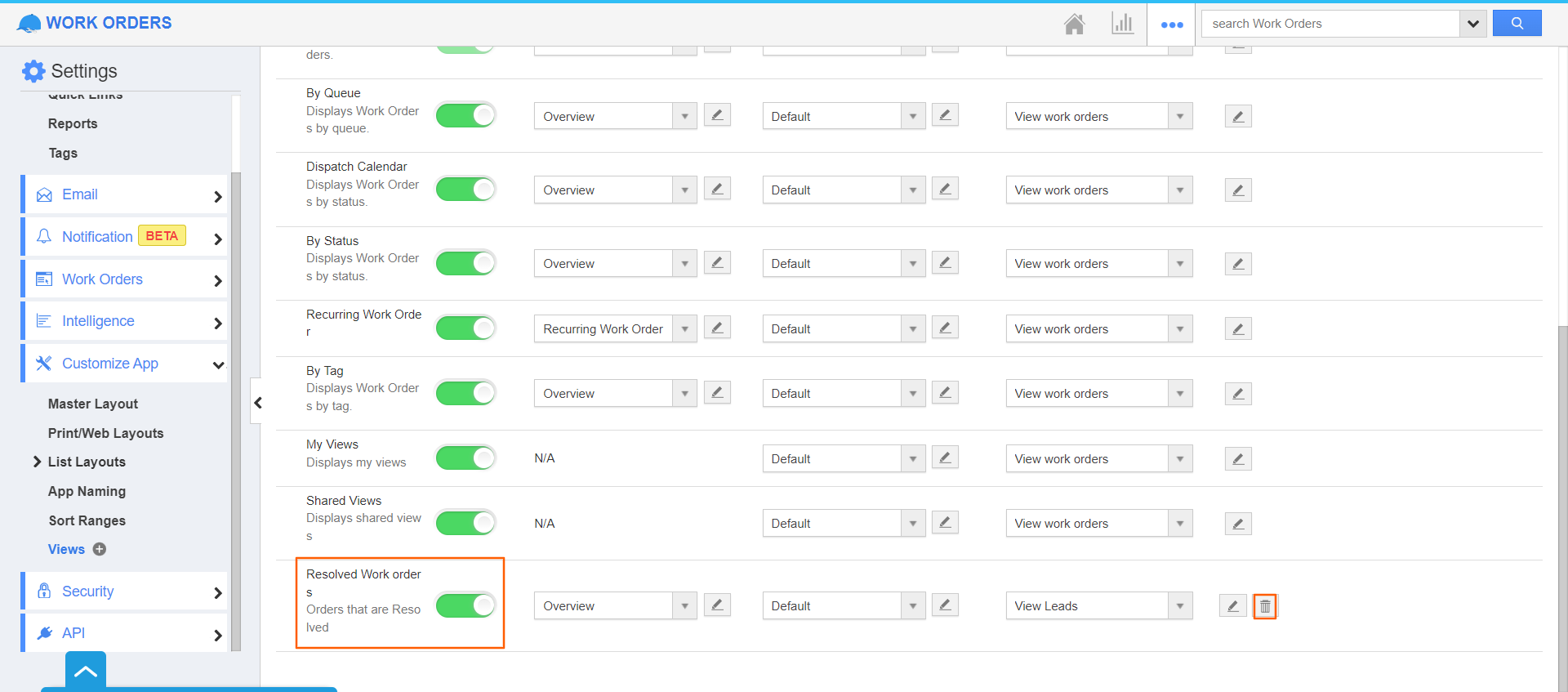This screenshot has width=1568, height=692.
Task: Click the sidebar vertical scrollbar
Action: (236, 411)
